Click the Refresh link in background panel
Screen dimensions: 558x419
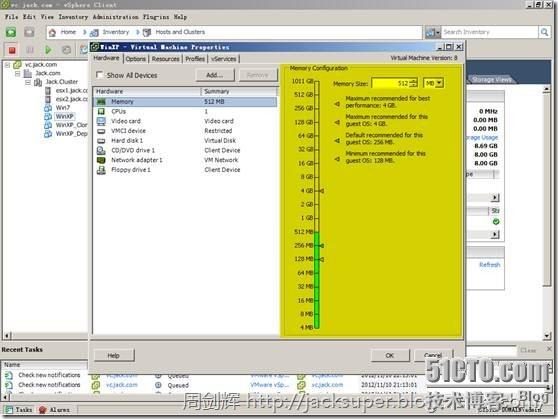490,265
